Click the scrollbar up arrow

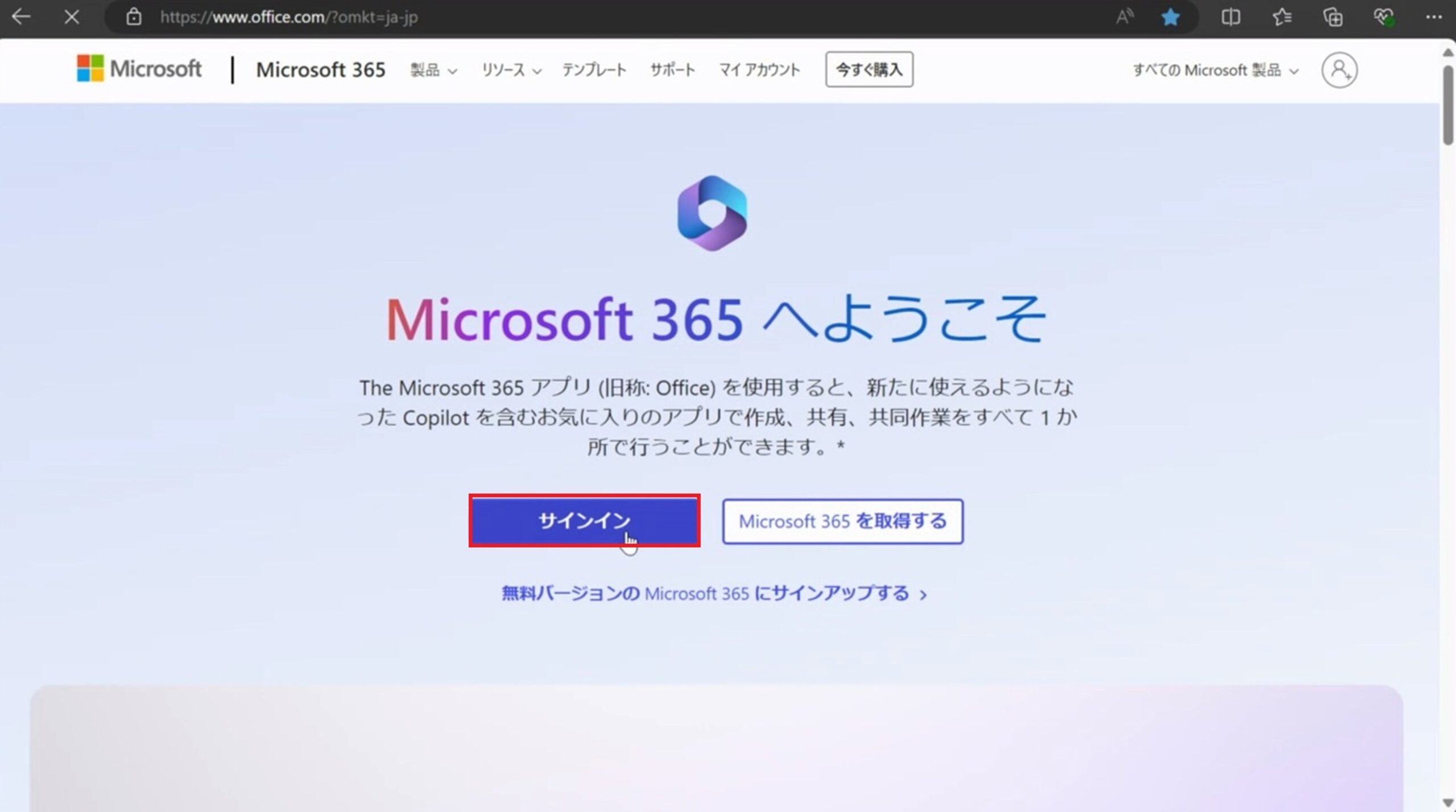point(1448,52)
